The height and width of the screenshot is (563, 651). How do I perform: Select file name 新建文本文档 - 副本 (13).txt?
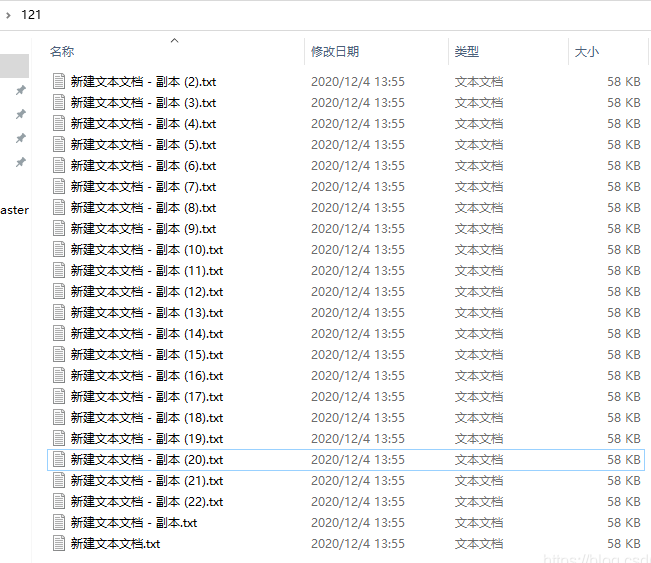147,313
